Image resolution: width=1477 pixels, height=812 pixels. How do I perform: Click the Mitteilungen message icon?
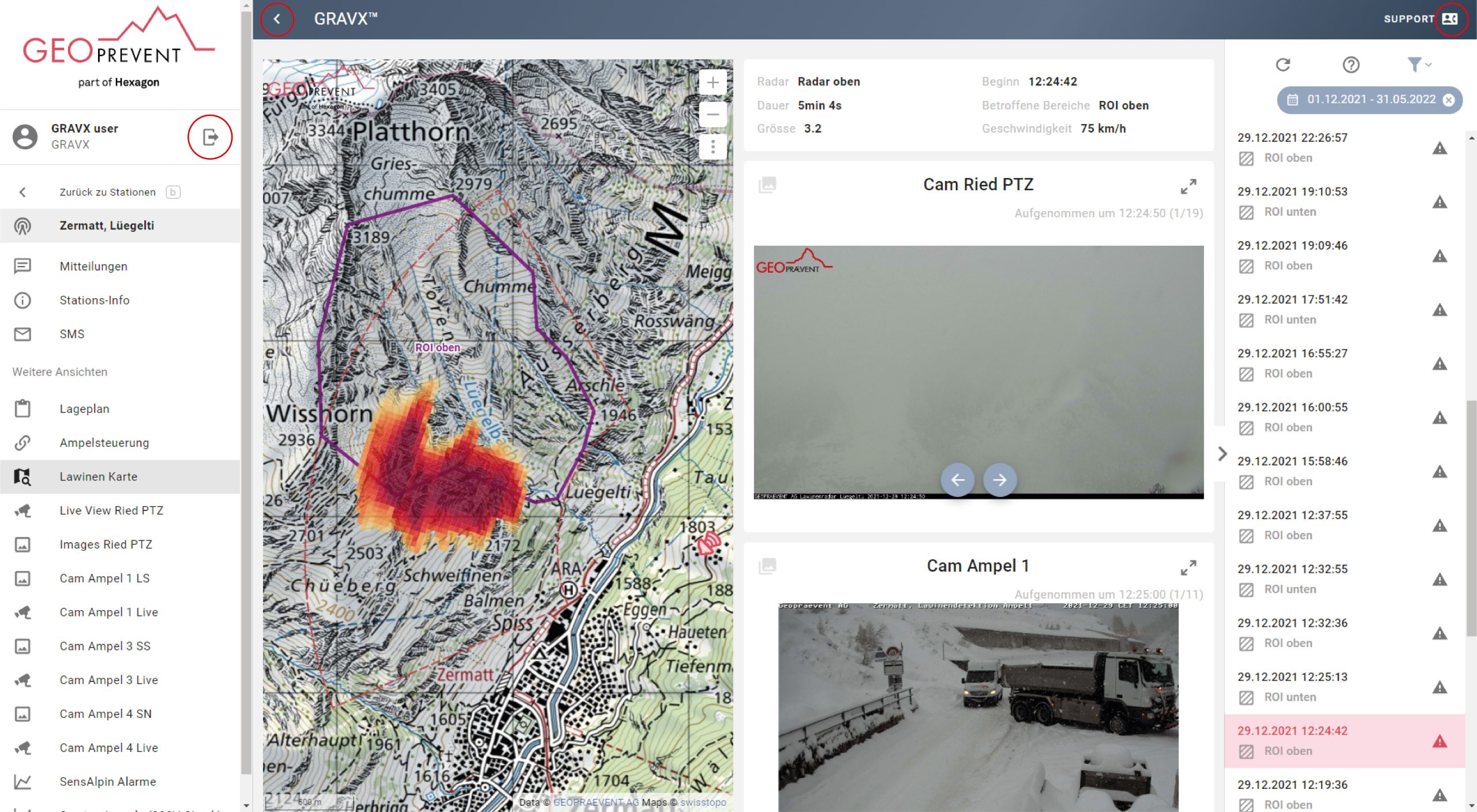[23, 266]
